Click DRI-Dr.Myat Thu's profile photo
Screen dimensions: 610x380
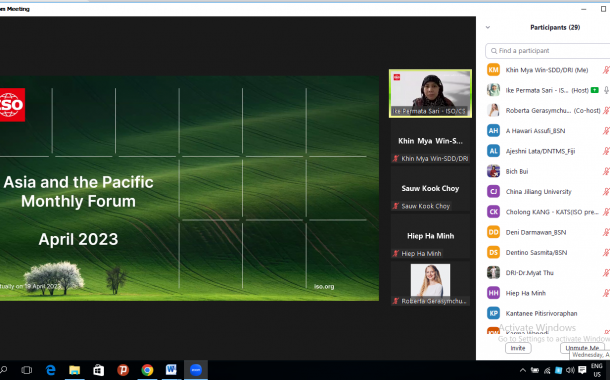tap(493, 273)
